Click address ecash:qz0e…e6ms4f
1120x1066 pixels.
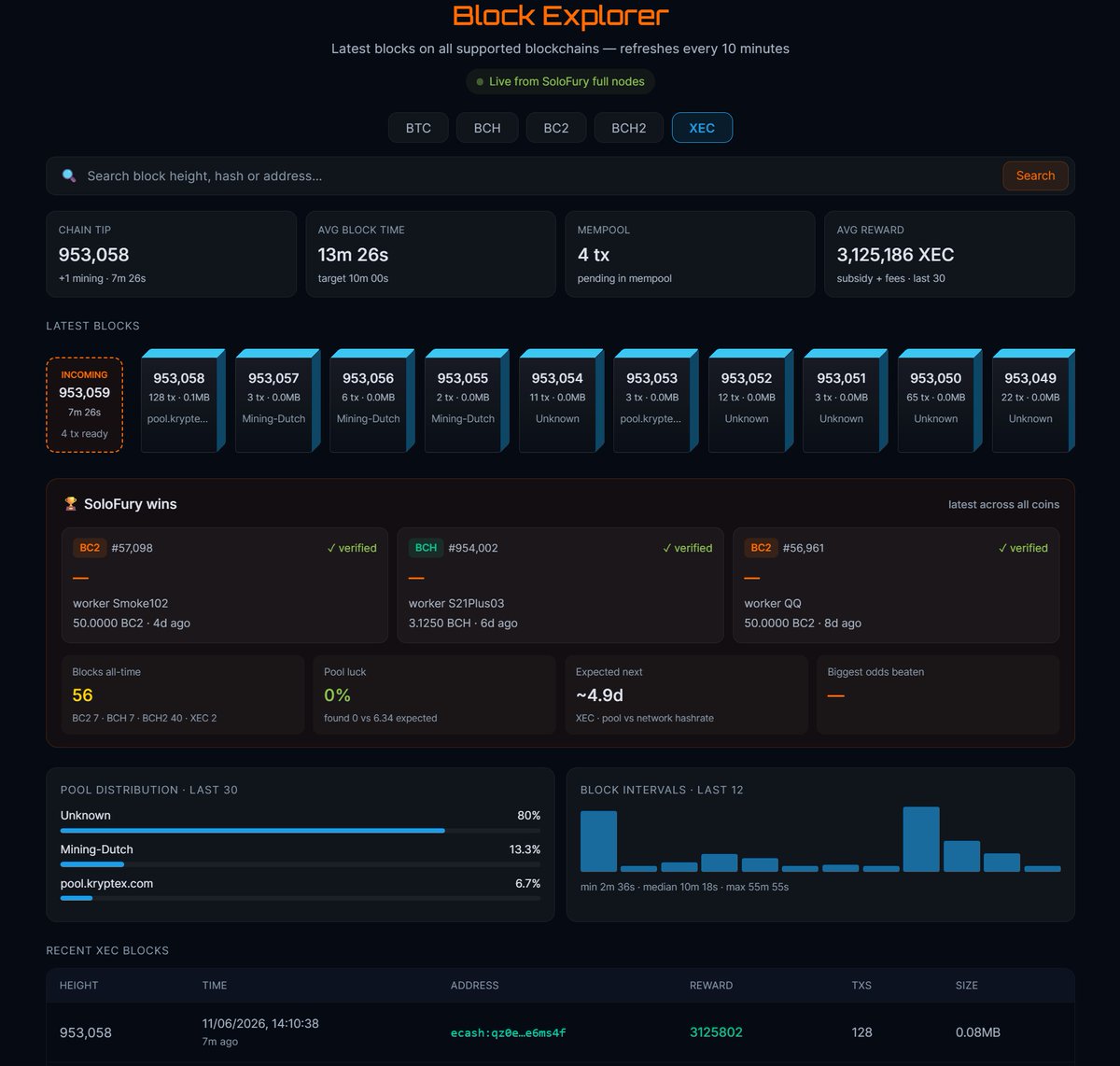pyautogui.click(x=508, y=1032)
